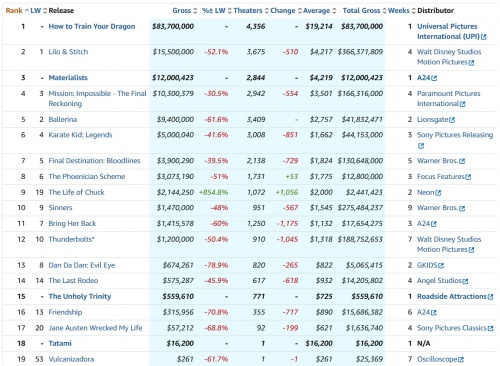500x366 pixels.
Task: Open the Tatami release link
Action: (60, 344)
